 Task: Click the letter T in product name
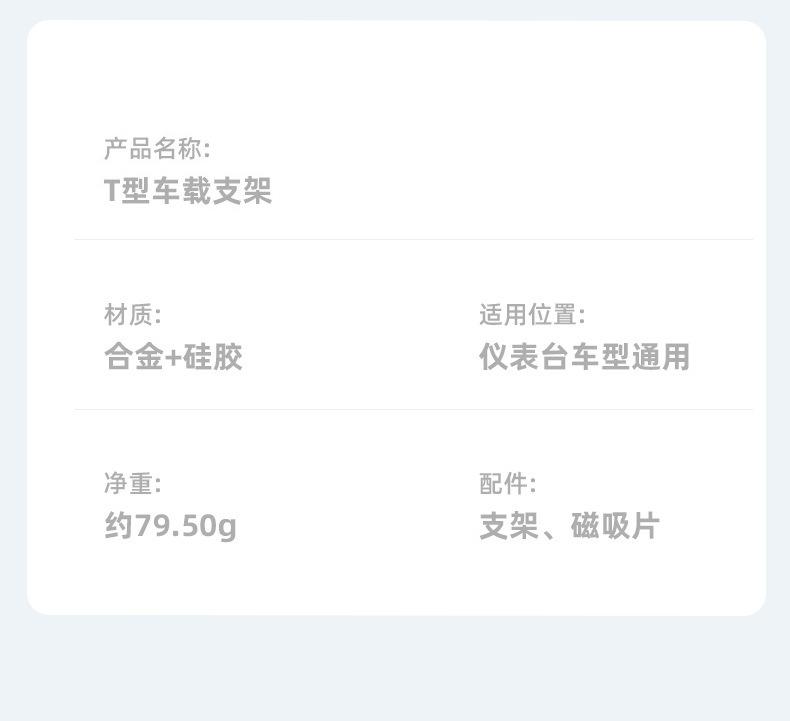111,191
